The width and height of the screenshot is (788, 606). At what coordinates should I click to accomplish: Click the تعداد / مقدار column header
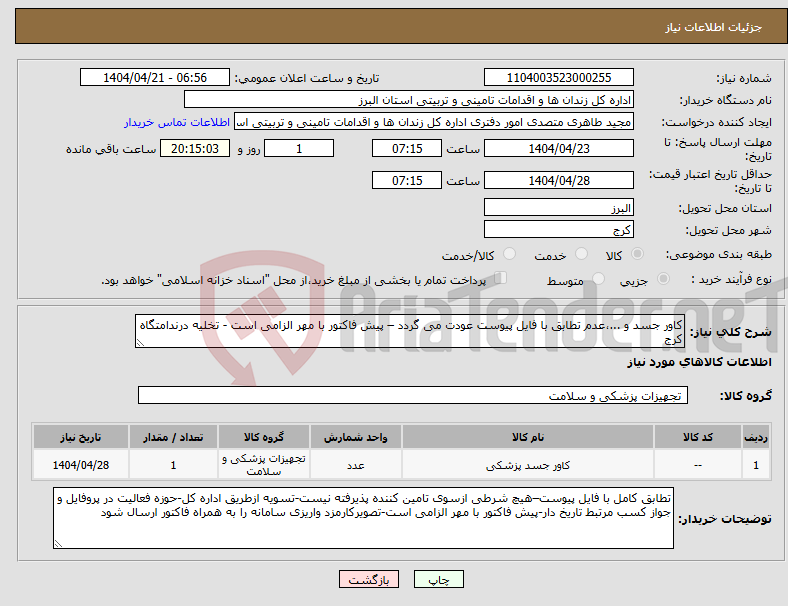click(x=173, y=437)
